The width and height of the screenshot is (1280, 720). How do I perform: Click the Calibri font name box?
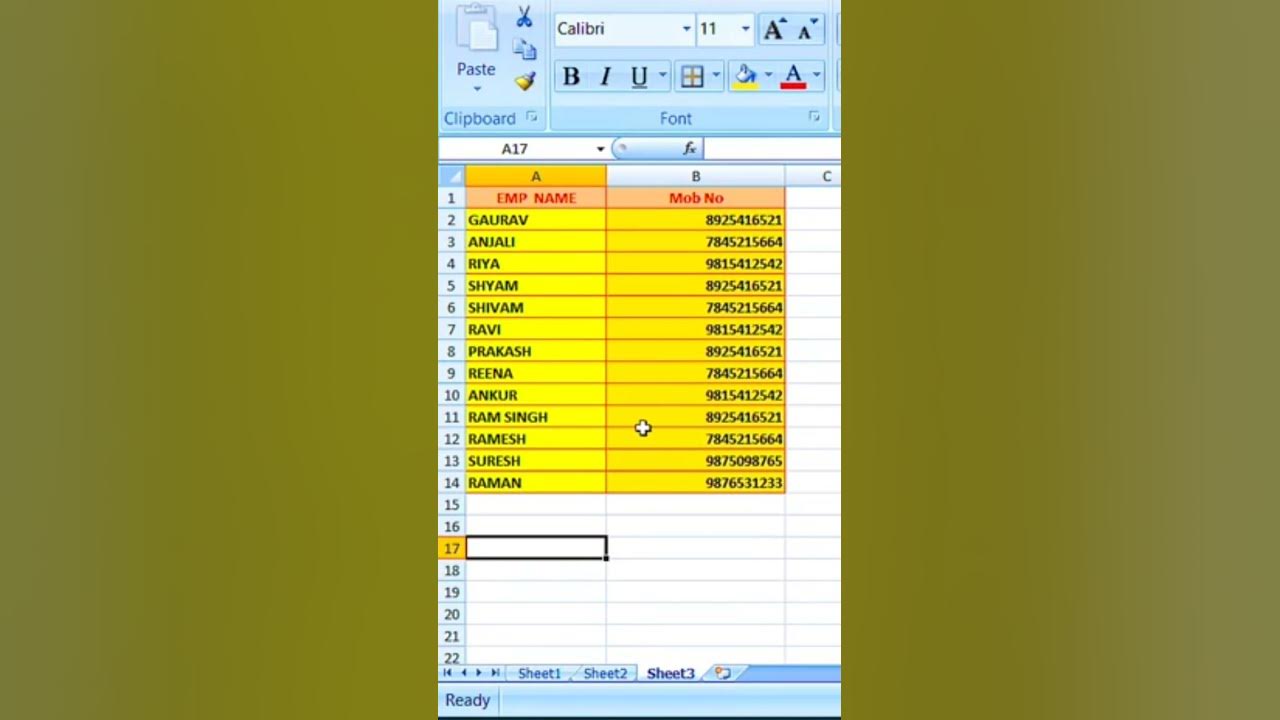coord(616,29)
